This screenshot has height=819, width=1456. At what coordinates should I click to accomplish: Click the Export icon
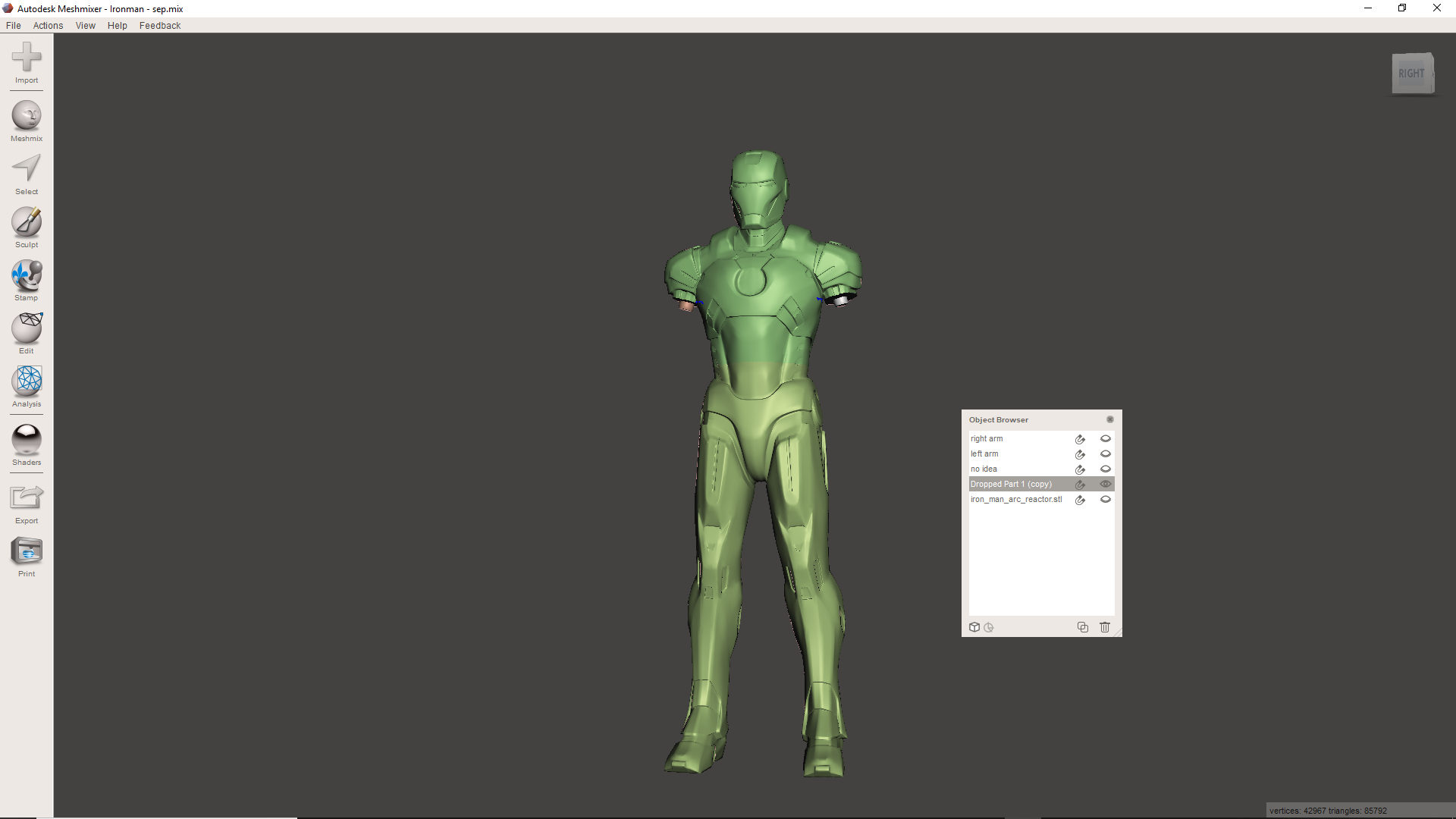[x=27, y=498]
